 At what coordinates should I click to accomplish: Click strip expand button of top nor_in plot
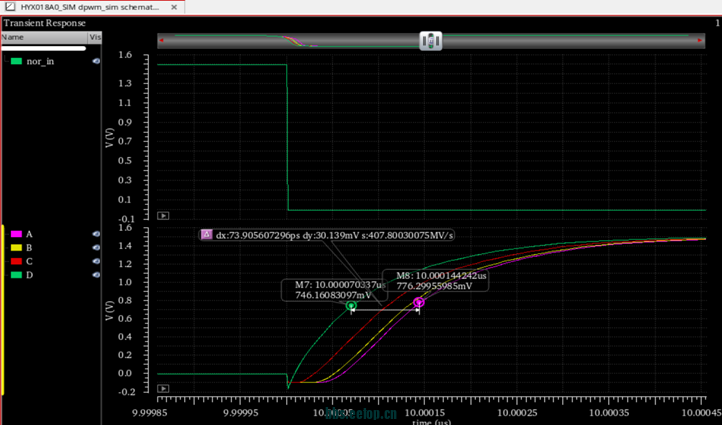tap(163, 215)
